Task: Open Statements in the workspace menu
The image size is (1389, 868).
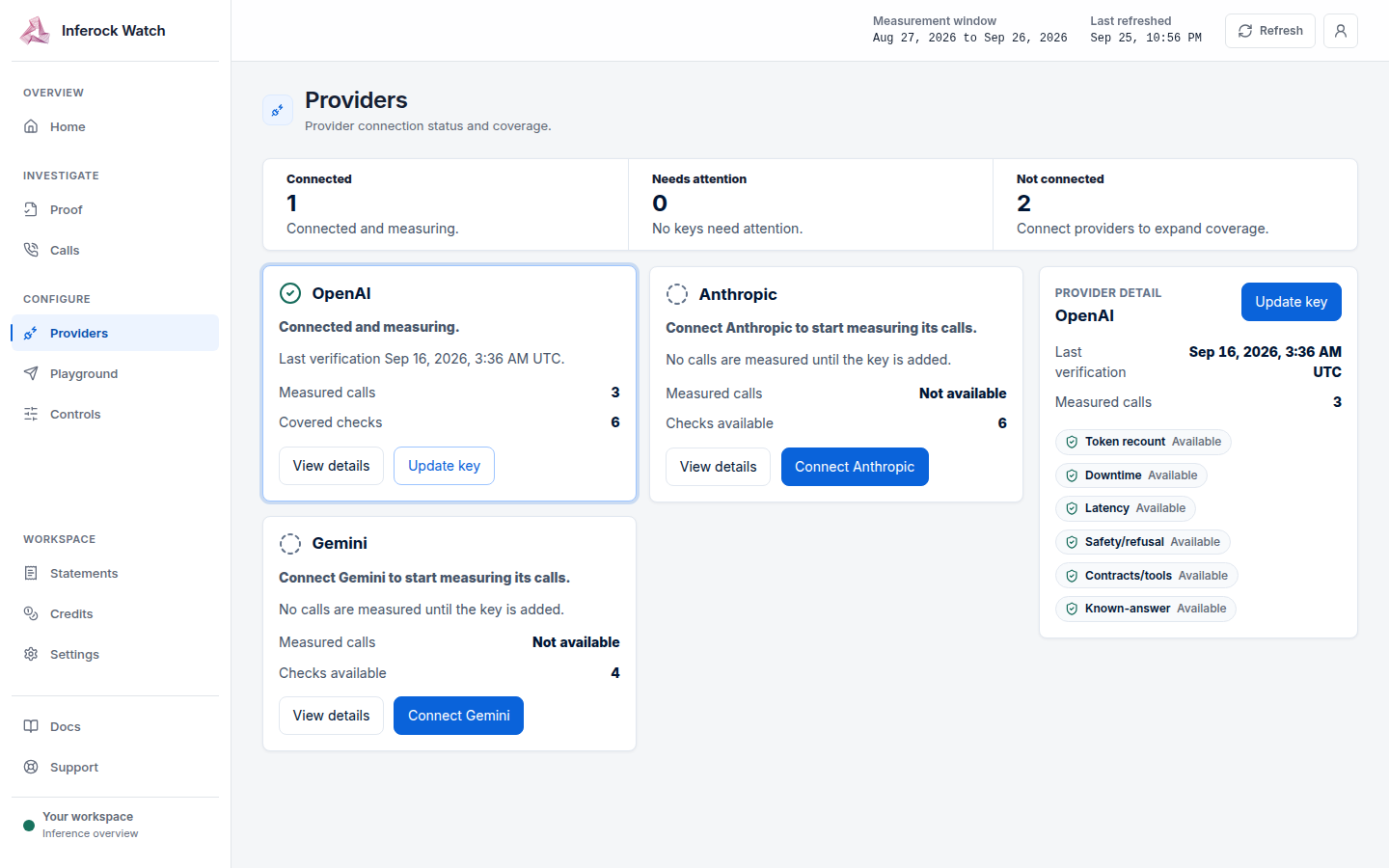Action: [115, 573]
